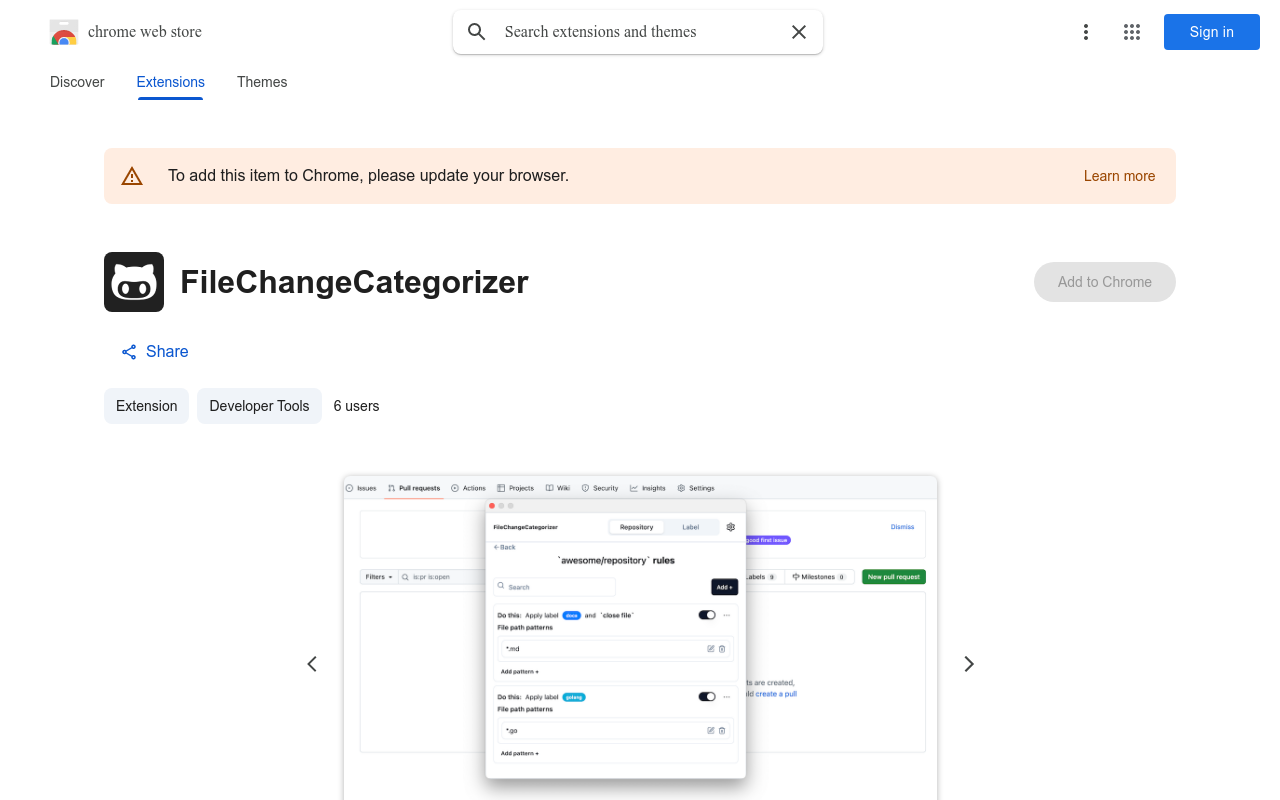Click the Chrome Web Store logo
The width and height of the screenshot is (1280, 800).
click(x=64, y=32)
